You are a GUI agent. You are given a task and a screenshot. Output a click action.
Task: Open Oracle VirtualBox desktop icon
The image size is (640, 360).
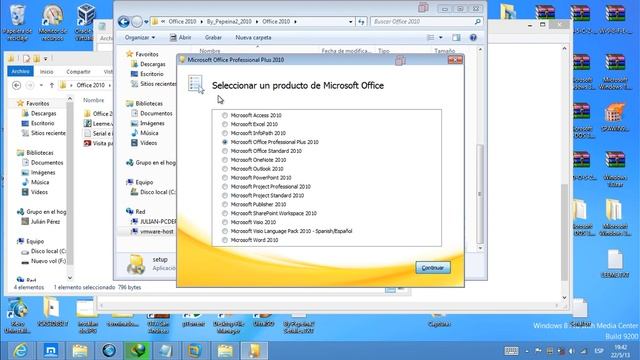[85, 22]
